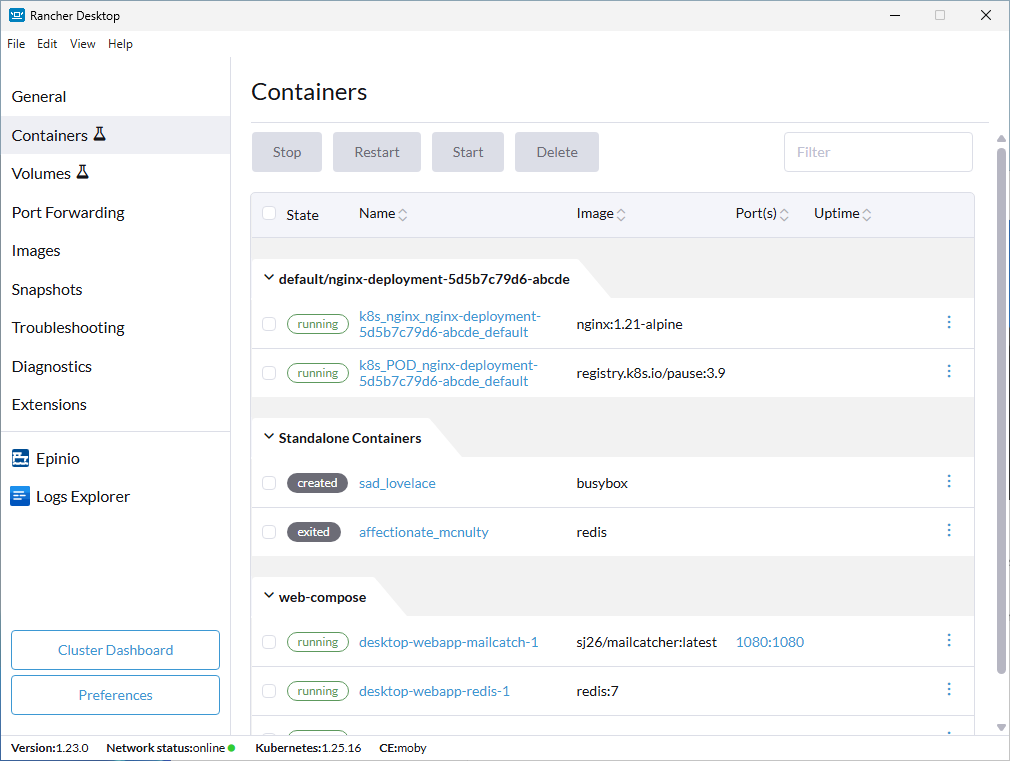Open actions menu for affectionate_mcnulty container
1010x761 pixels.
coord(949,530)
